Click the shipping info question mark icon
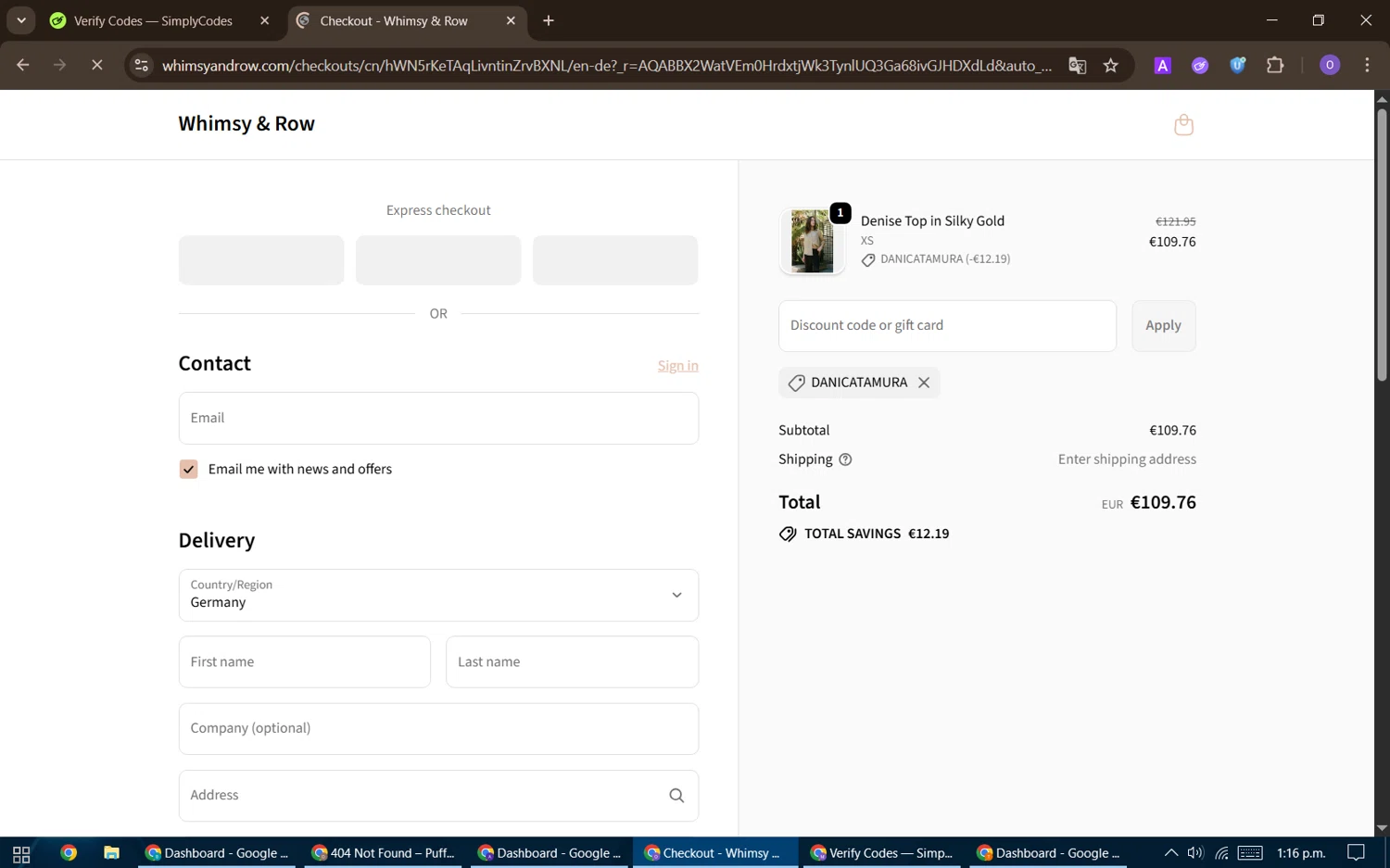Image resolution: width=1390 pixels, height=868 pixels. click(x=845, y=459)
